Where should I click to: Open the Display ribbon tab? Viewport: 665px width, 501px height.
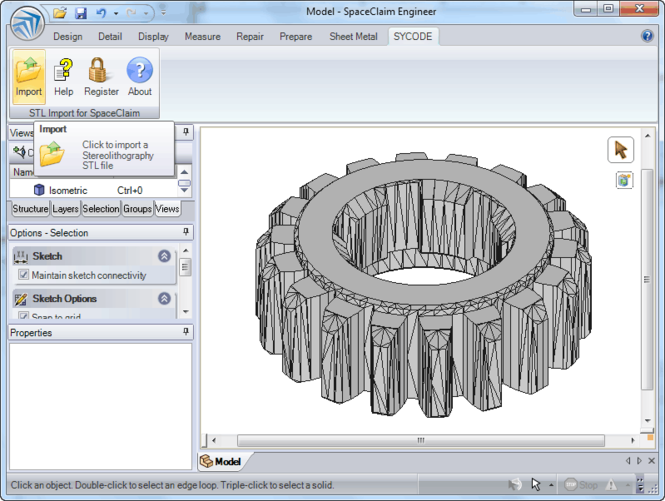pyautogui.click(x=153, y=37)
